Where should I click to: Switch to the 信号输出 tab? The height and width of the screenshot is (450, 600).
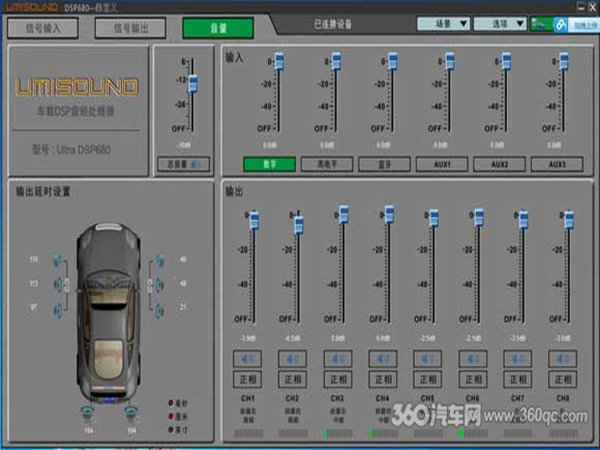coord(129,29)
